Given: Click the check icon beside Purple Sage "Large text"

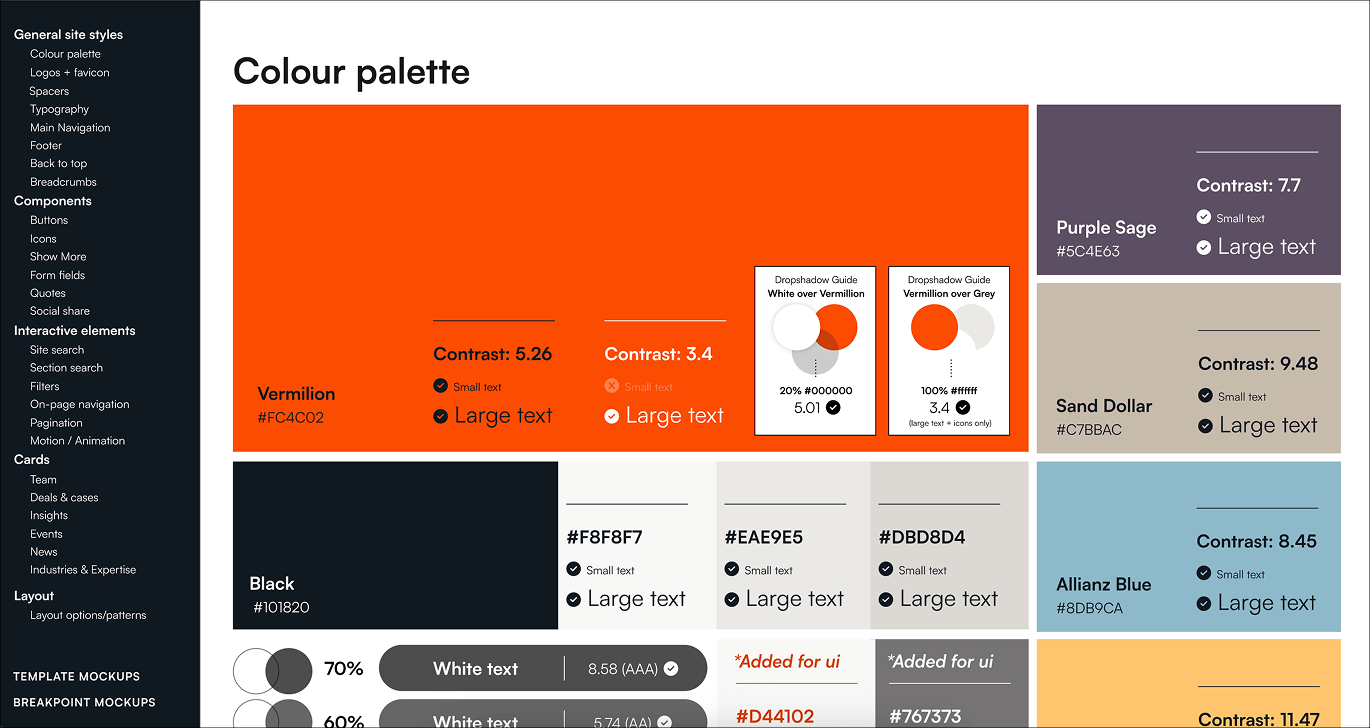Looking at the screenshot, I should [x=1203, y=246].
